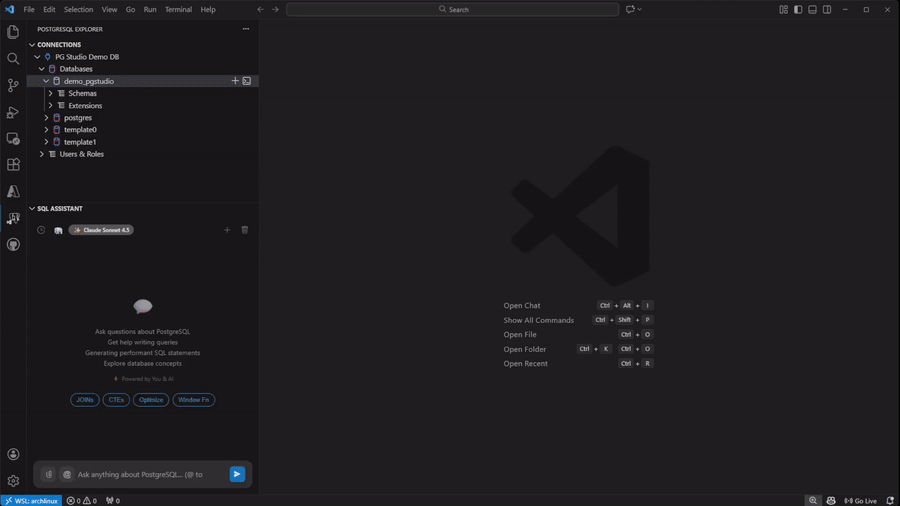Click the Copilot status icon in status bar
This screenshot has width=900, height=506.
[x=831, y=501]
